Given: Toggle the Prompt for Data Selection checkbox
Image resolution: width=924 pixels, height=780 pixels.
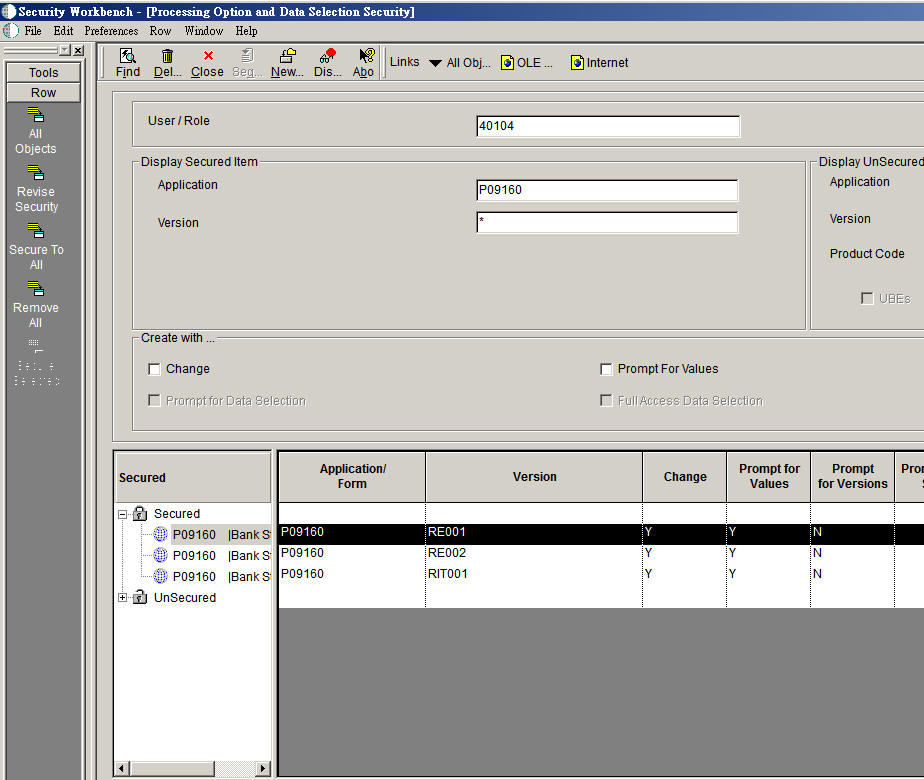Looking at the screenshot, I should 154,401.
